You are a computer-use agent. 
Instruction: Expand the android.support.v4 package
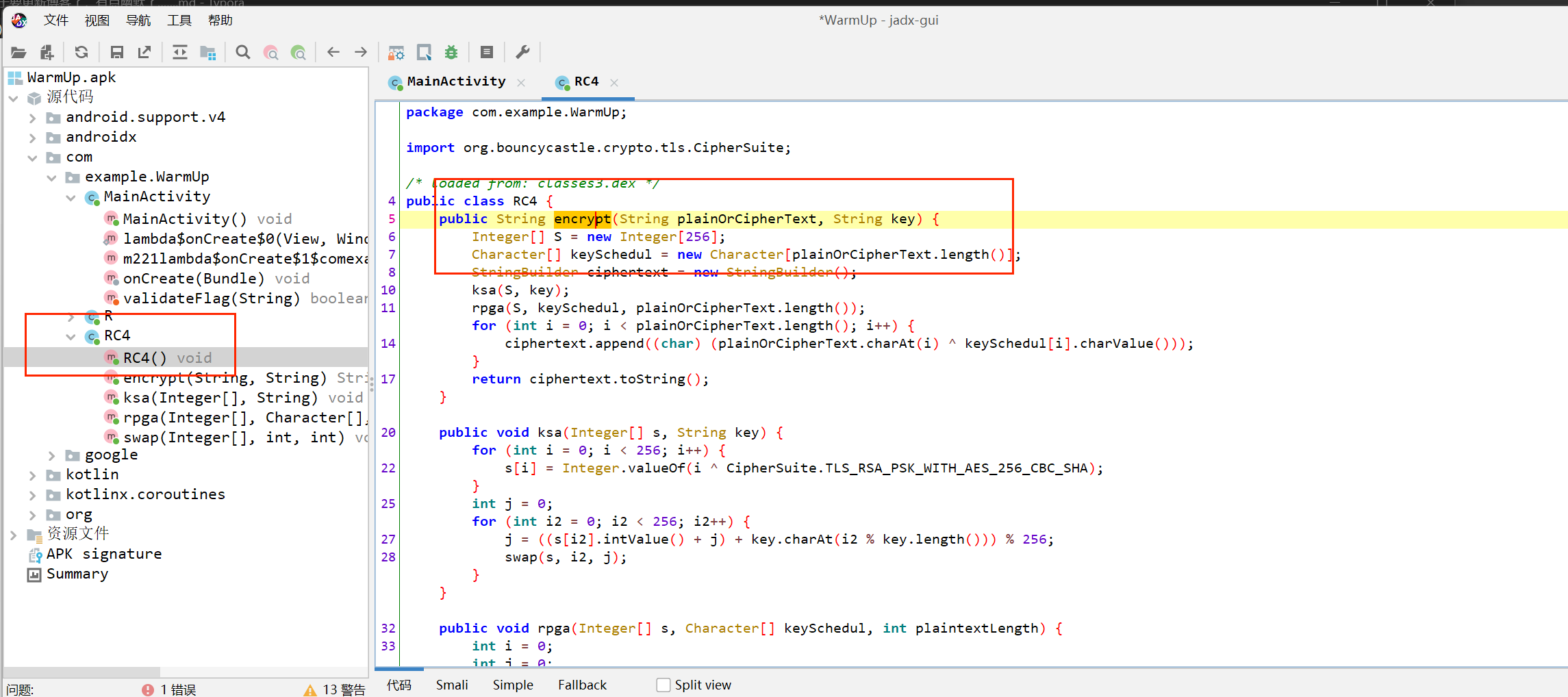point(32,118)
